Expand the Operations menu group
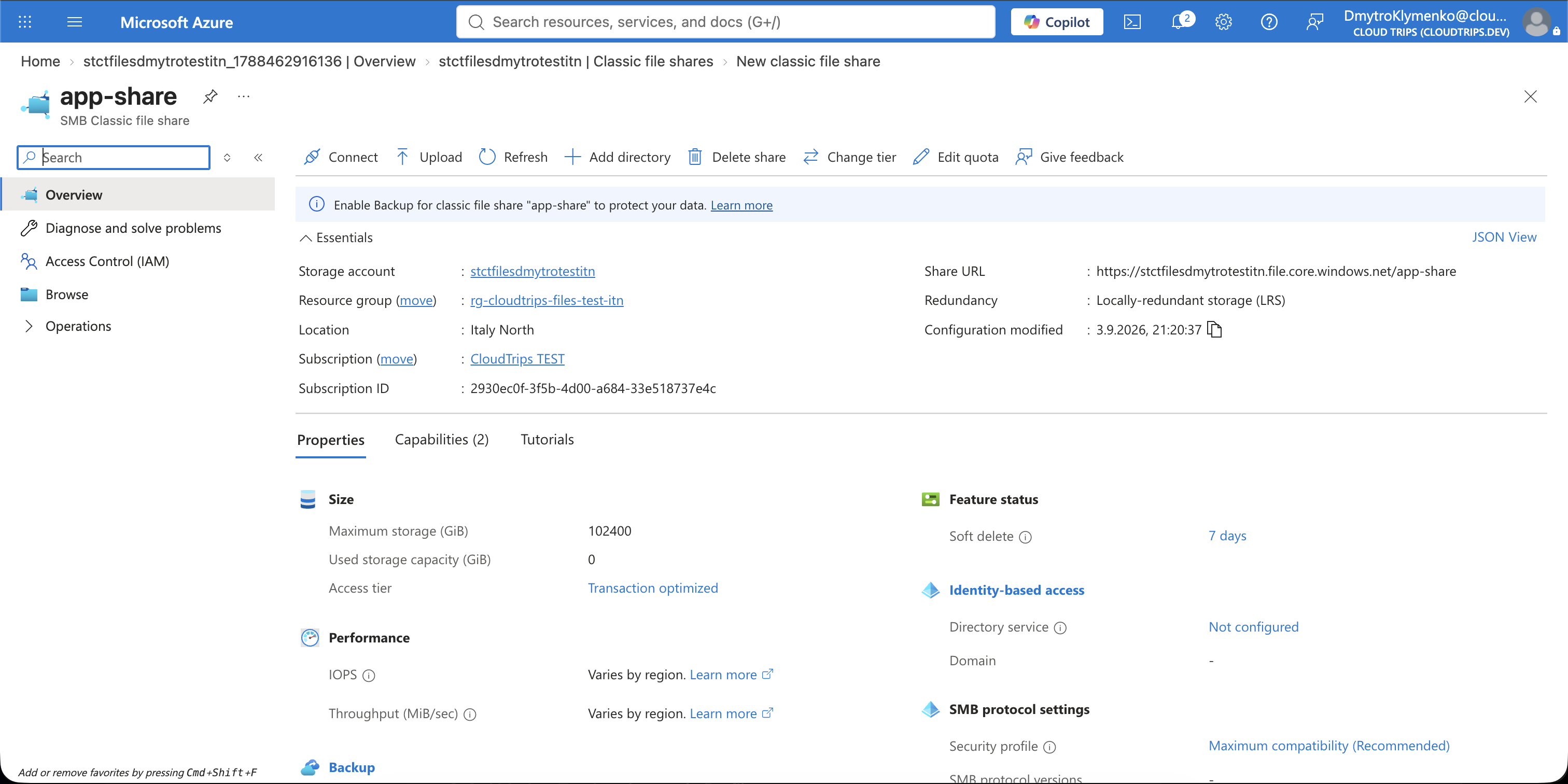This screenshot has width=1568, height=784. tap(29, 326)
